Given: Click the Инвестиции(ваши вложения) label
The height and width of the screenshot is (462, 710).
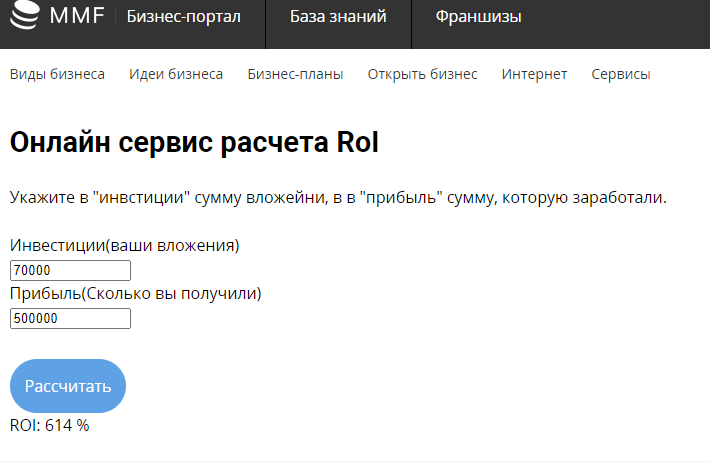Looking at the screenshot, I should pyautogui.click(x=125, y=245).
